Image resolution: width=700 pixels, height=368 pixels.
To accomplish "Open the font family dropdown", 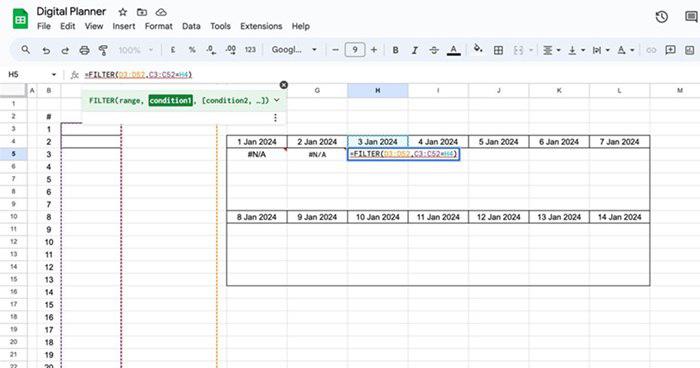I will (x=294, y=50).
